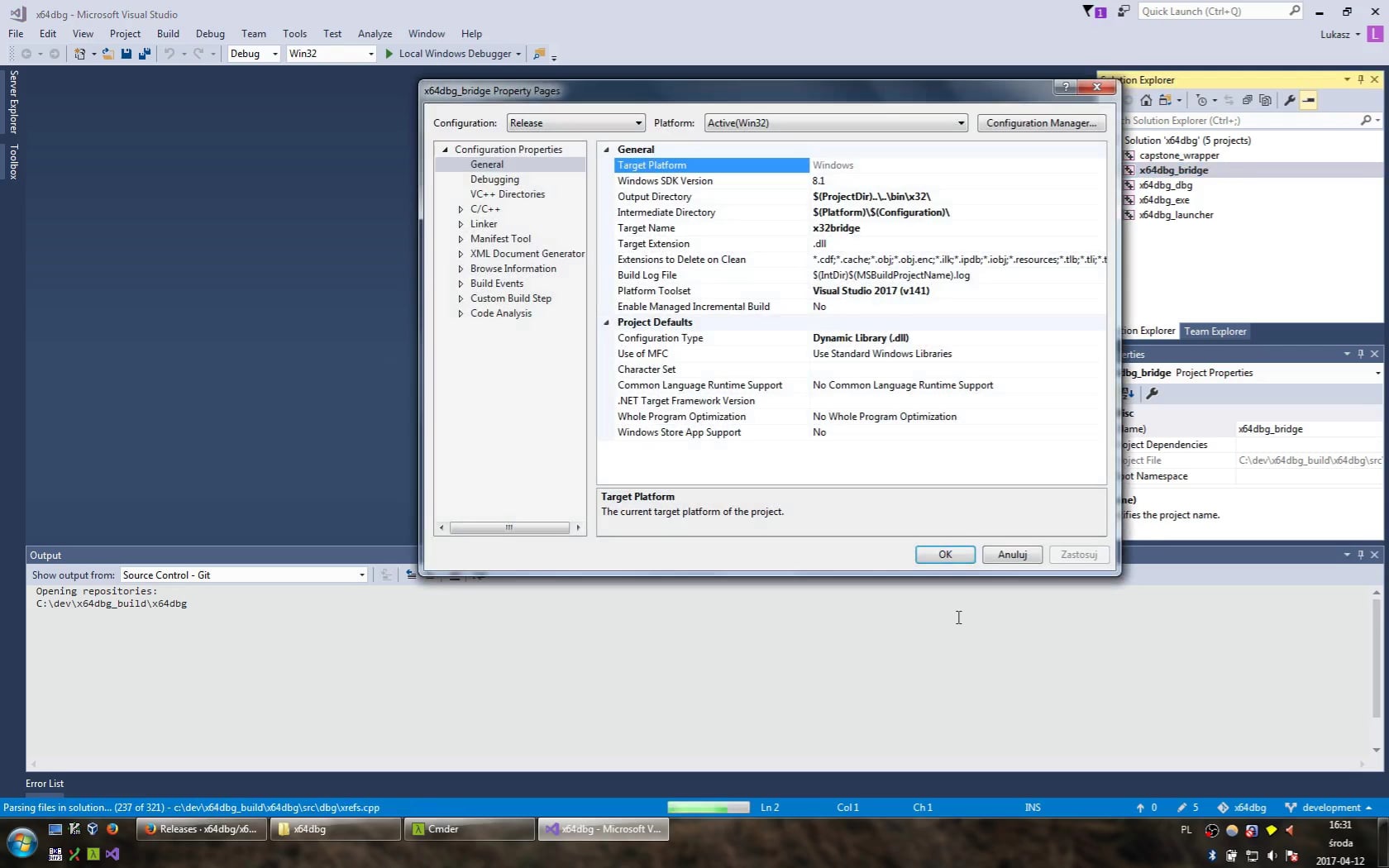Open the Toolbox side tab
The height and width of the screenshot is (868, 1389).
(x=13, y=161)
